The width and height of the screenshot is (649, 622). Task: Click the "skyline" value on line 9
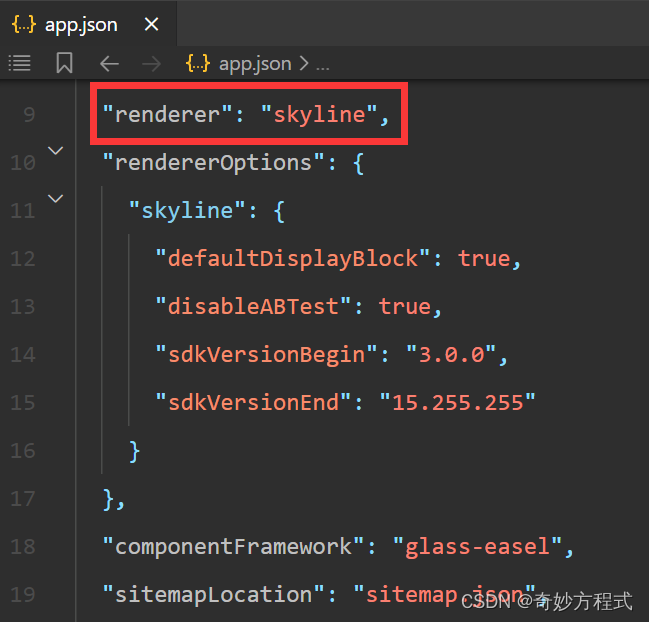[319, 114]
